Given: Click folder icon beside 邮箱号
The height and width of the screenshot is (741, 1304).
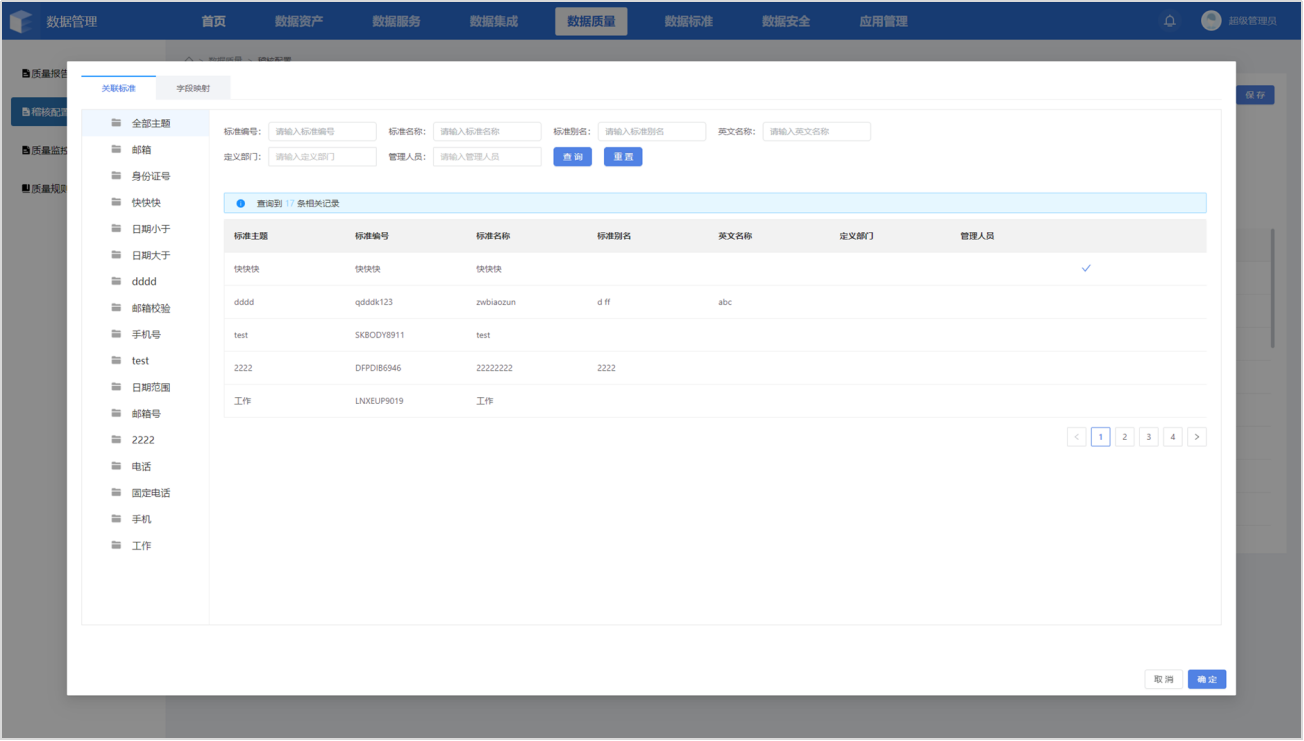Looking at the screenshot, I should click(x=117, y=413).
